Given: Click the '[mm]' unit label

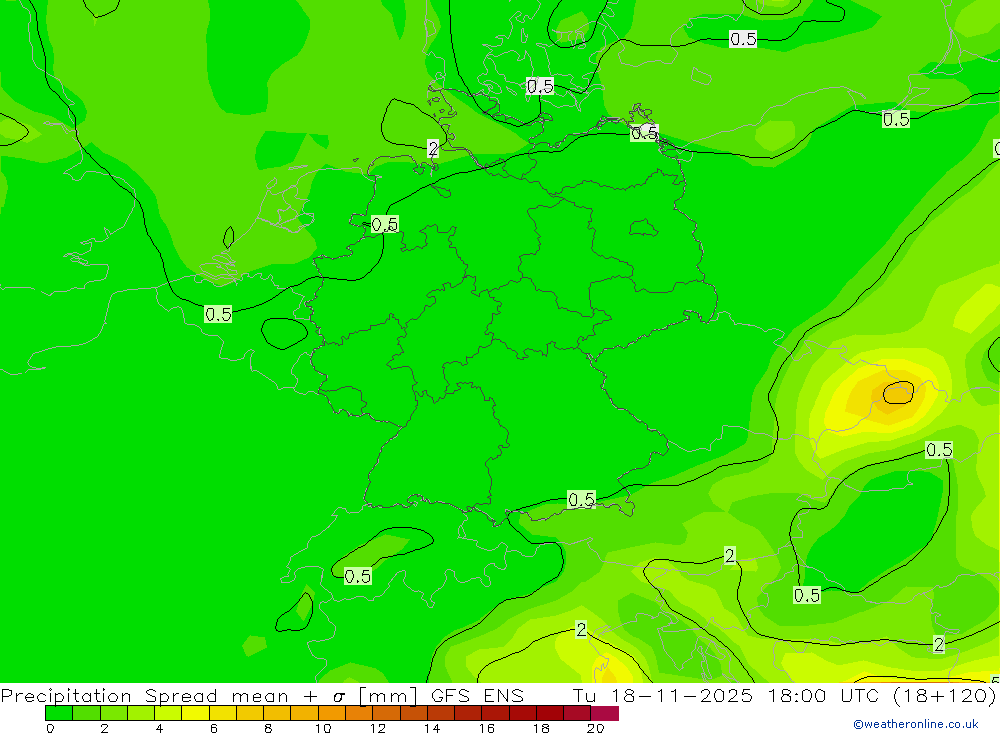Looking at the screenshot, I should pyautogui.click(x=388, y=695).
